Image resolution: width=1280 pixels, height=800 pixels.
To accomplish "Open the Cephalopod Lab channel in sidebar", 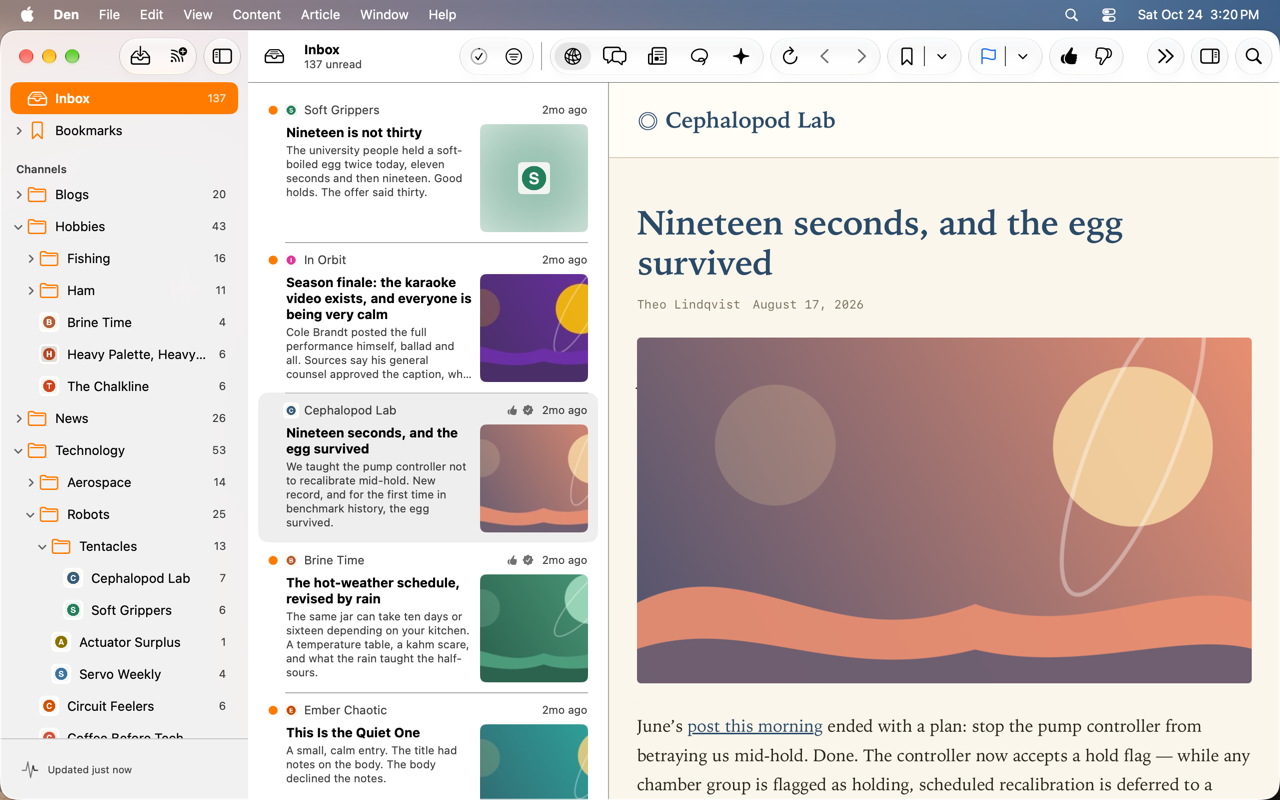I will pos(124,578).
